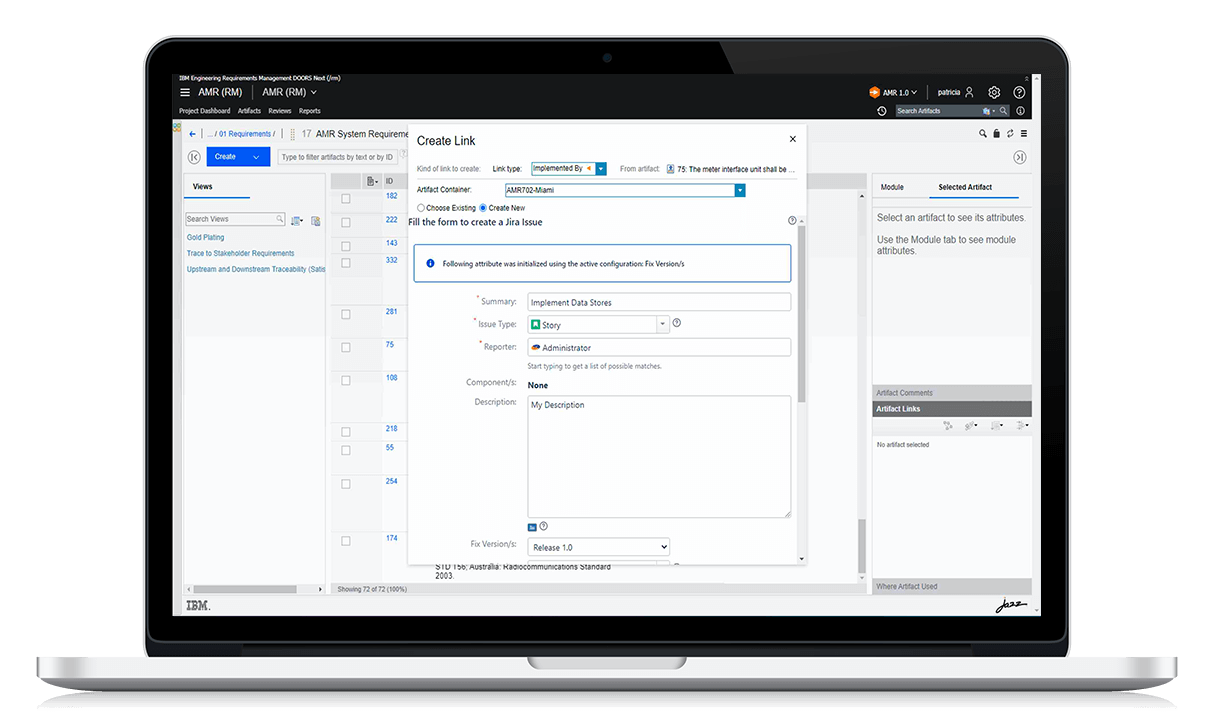
Task: Click the module refresh icon
Action: (1010, 134)
